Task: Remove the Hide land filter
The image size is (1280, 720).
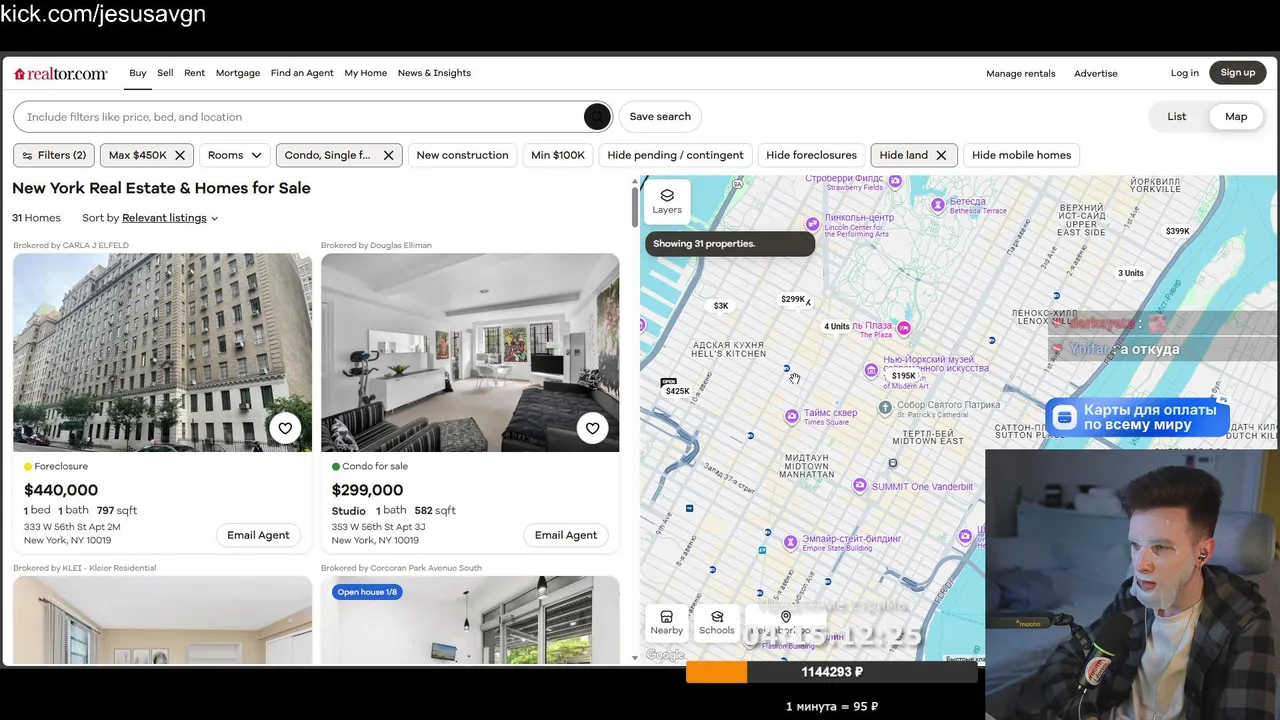Action: coord(941,155)
